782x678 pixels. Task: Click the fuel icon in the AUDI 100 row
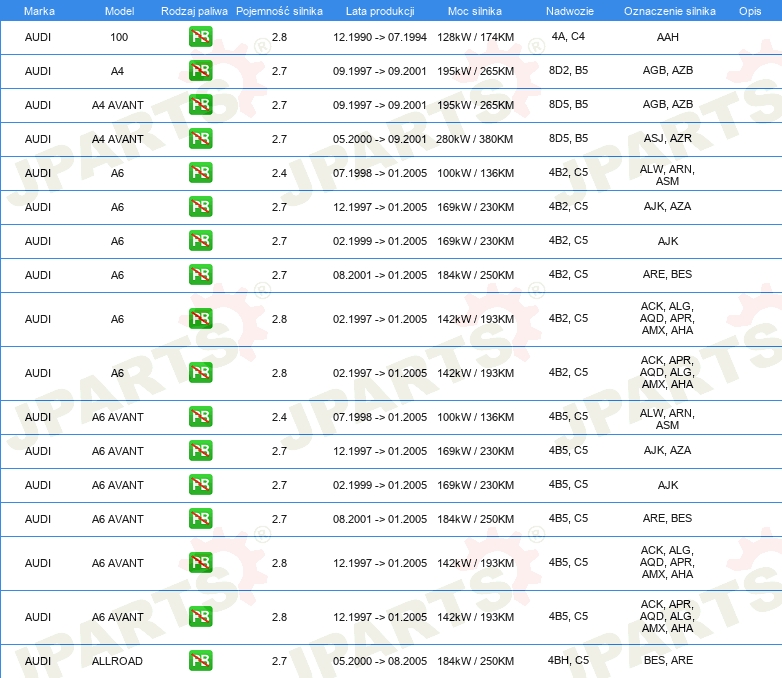pos(200,36)
